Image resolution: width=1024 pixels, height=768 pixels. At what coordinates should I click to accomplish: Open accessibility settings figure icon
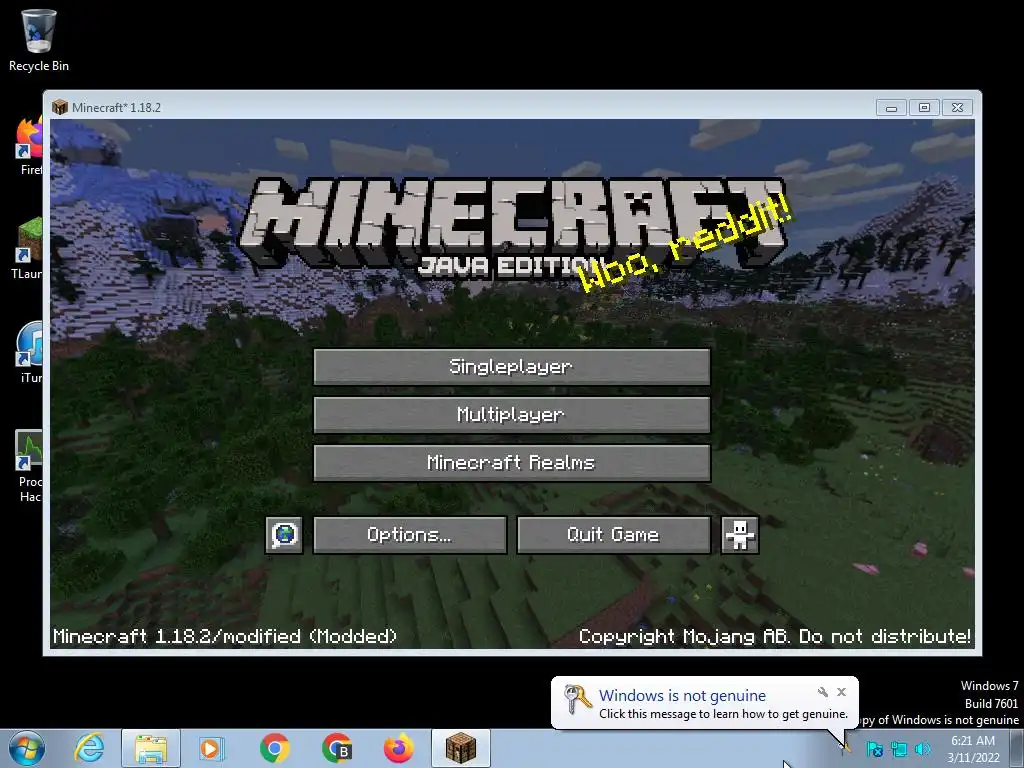click(x=740, y=535)
